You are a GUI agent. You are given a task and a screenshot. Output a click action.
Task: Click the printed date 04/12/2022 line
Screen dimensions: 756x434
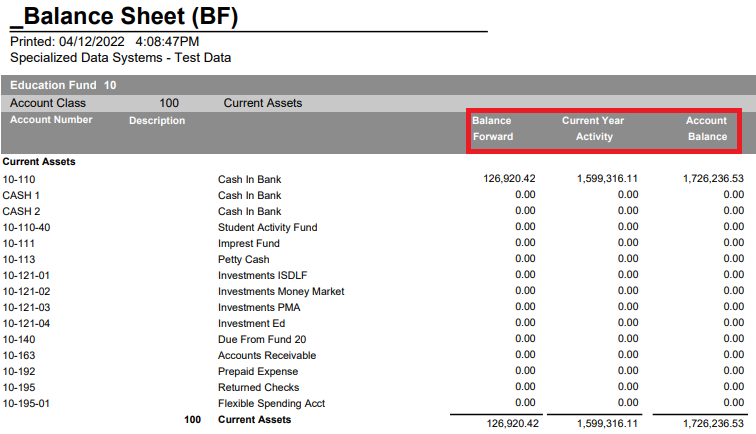[105, 42]
